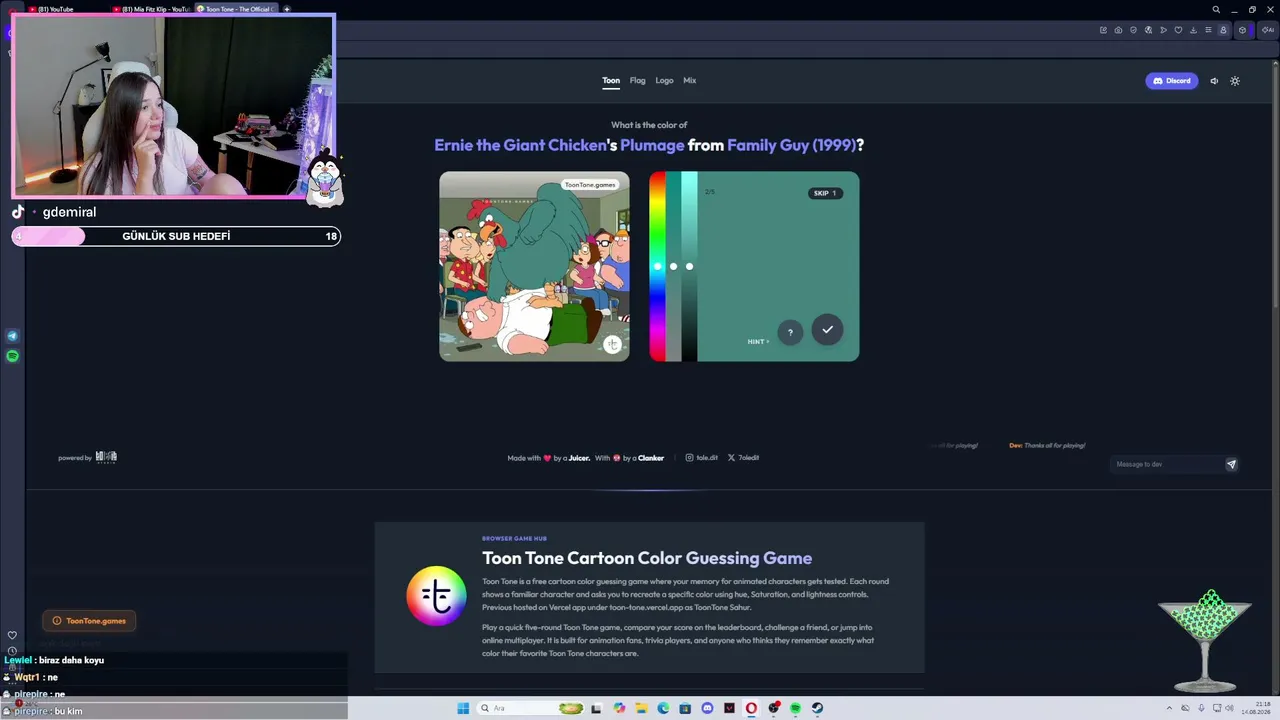Open Discord from the taskbar
The height and width of the screenshot is (720, 1280).
[707, 708]
